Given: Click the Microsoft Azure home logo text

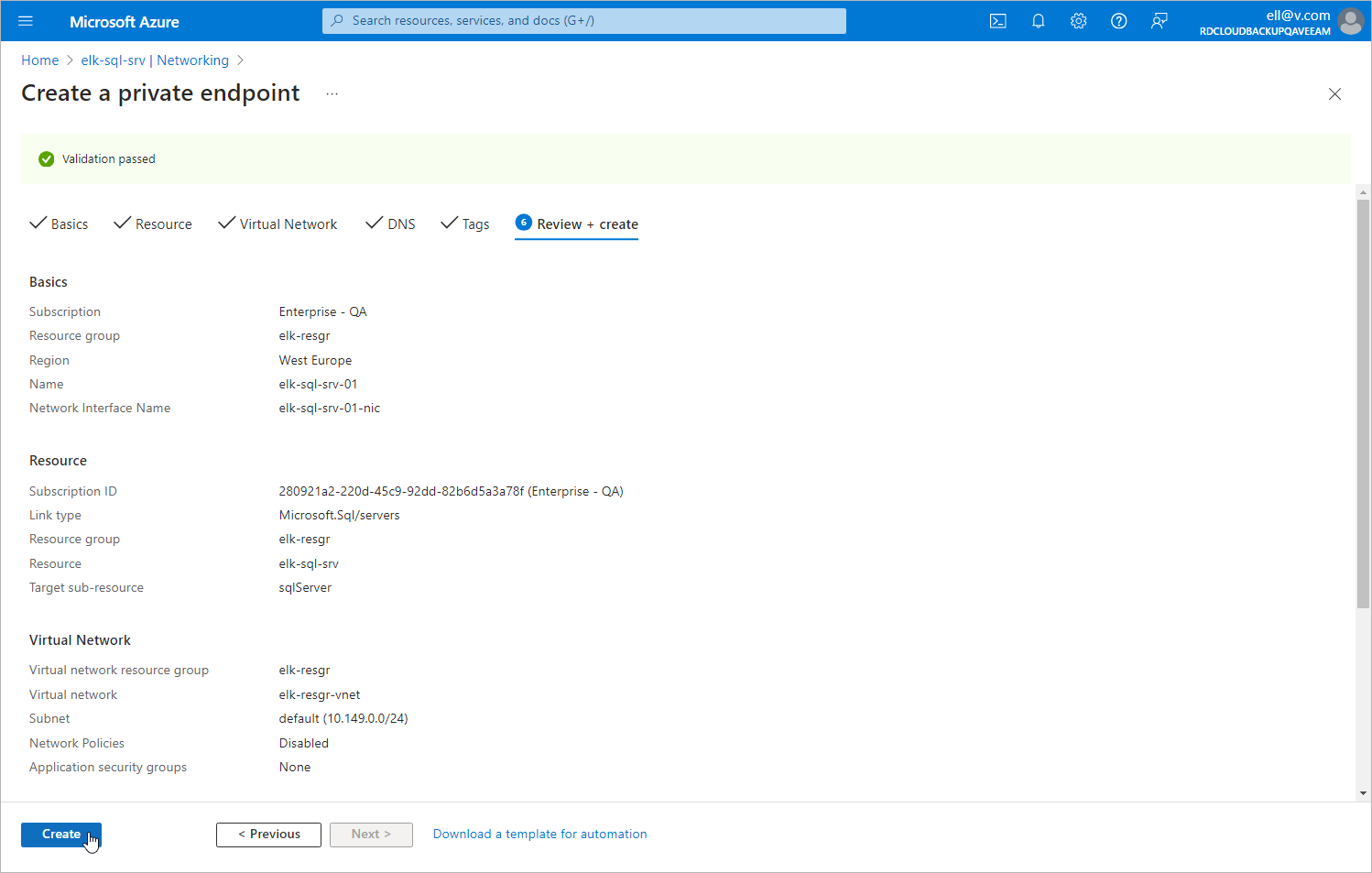Looking at the screenshot, I should [125, 22].
